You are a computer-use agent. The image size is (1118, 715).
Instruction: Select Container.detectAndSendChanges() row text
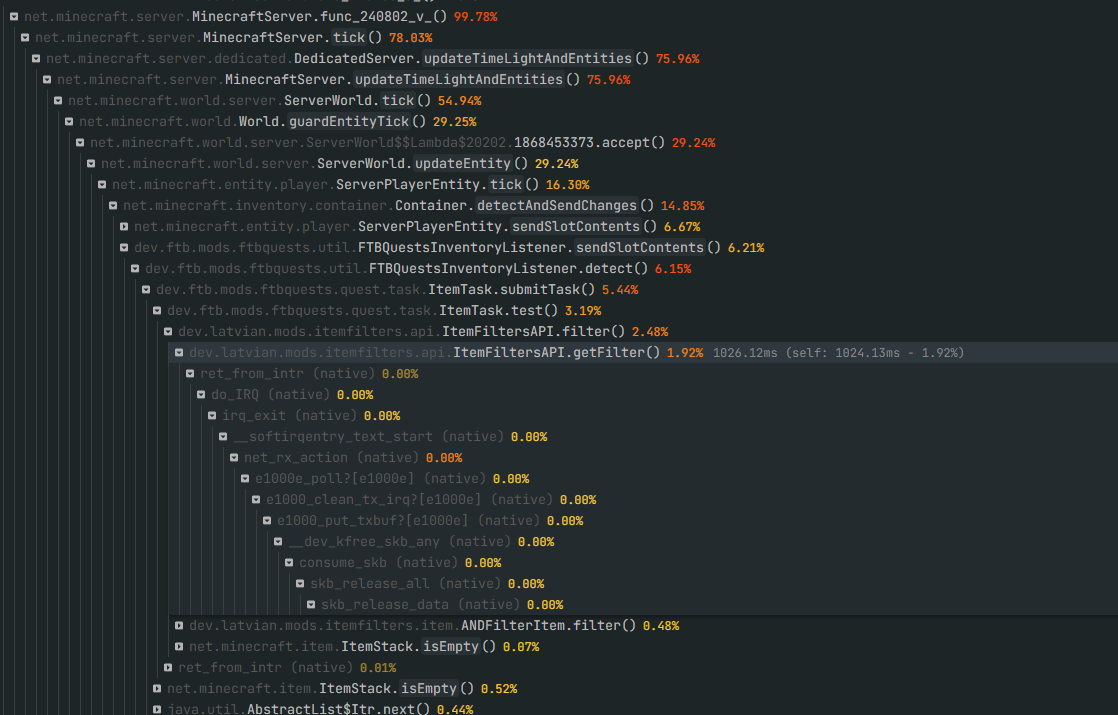pos(388,205)
